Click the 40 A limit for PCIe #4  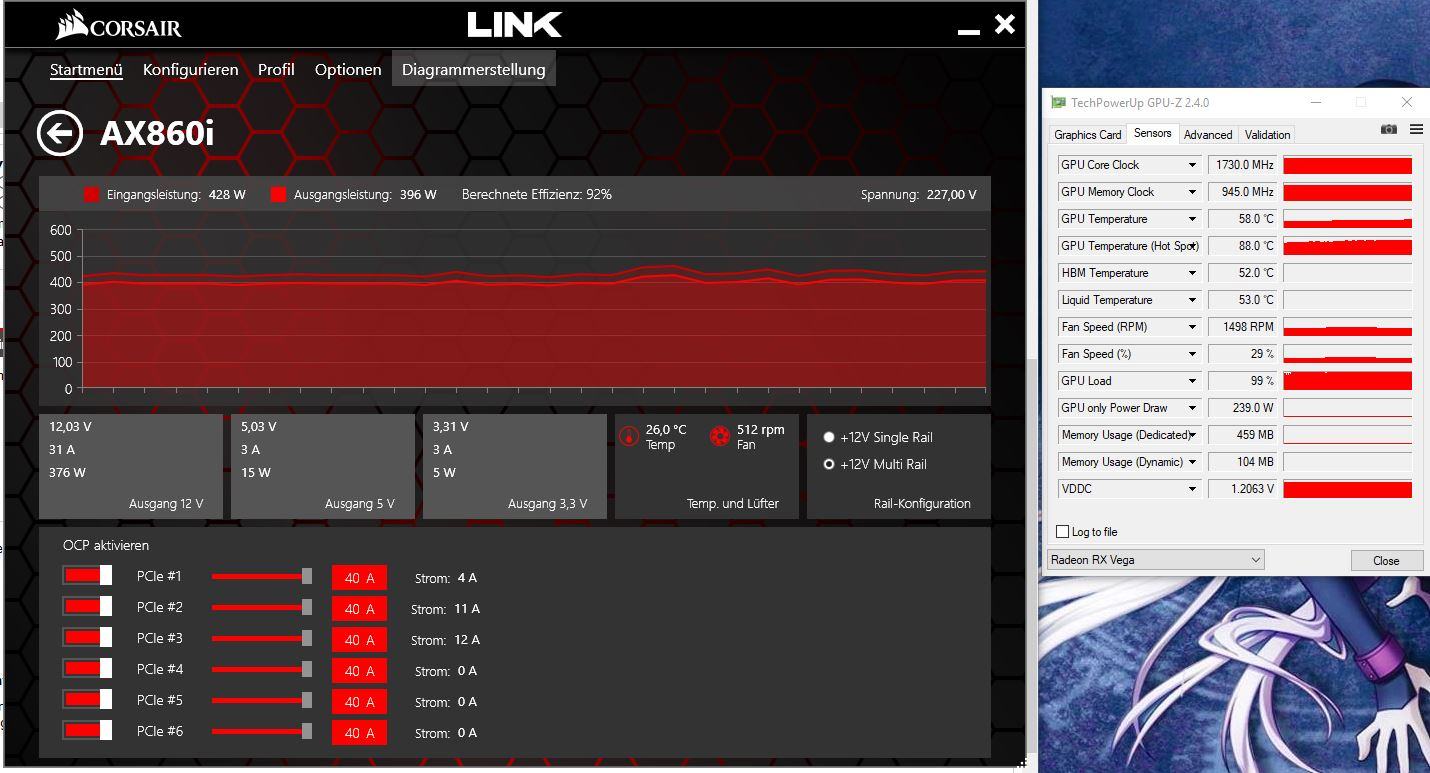[359, 671]
